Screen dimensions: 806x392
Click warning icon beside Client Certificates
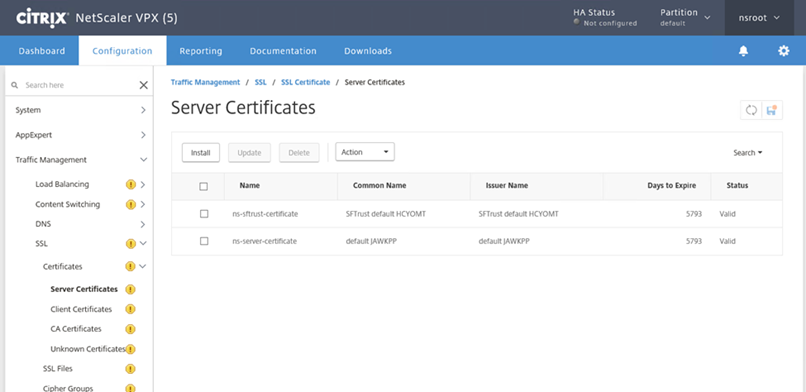point(131,309)
